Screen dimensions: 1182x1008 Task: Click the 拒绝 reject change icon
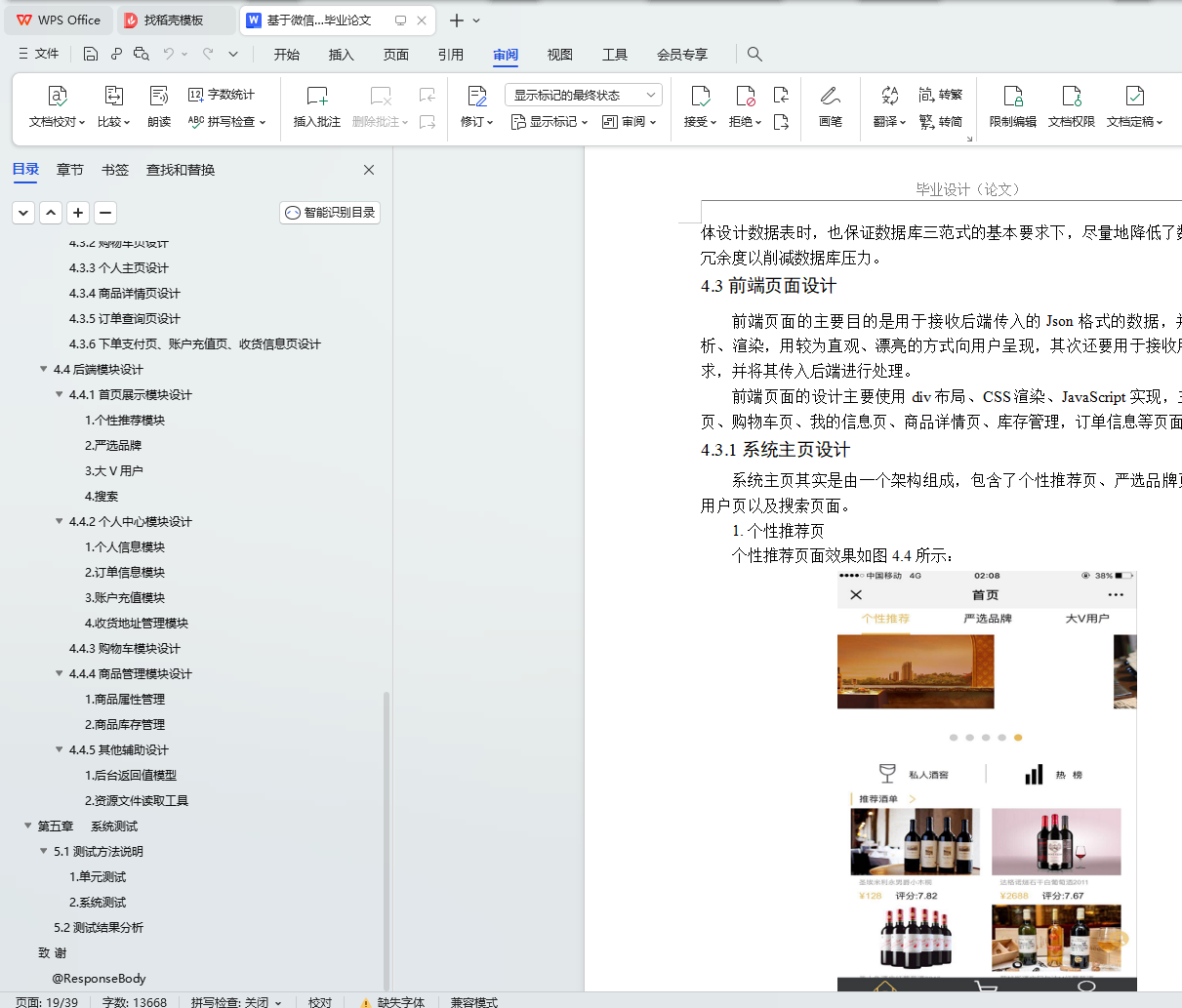(x=745, y=96)
